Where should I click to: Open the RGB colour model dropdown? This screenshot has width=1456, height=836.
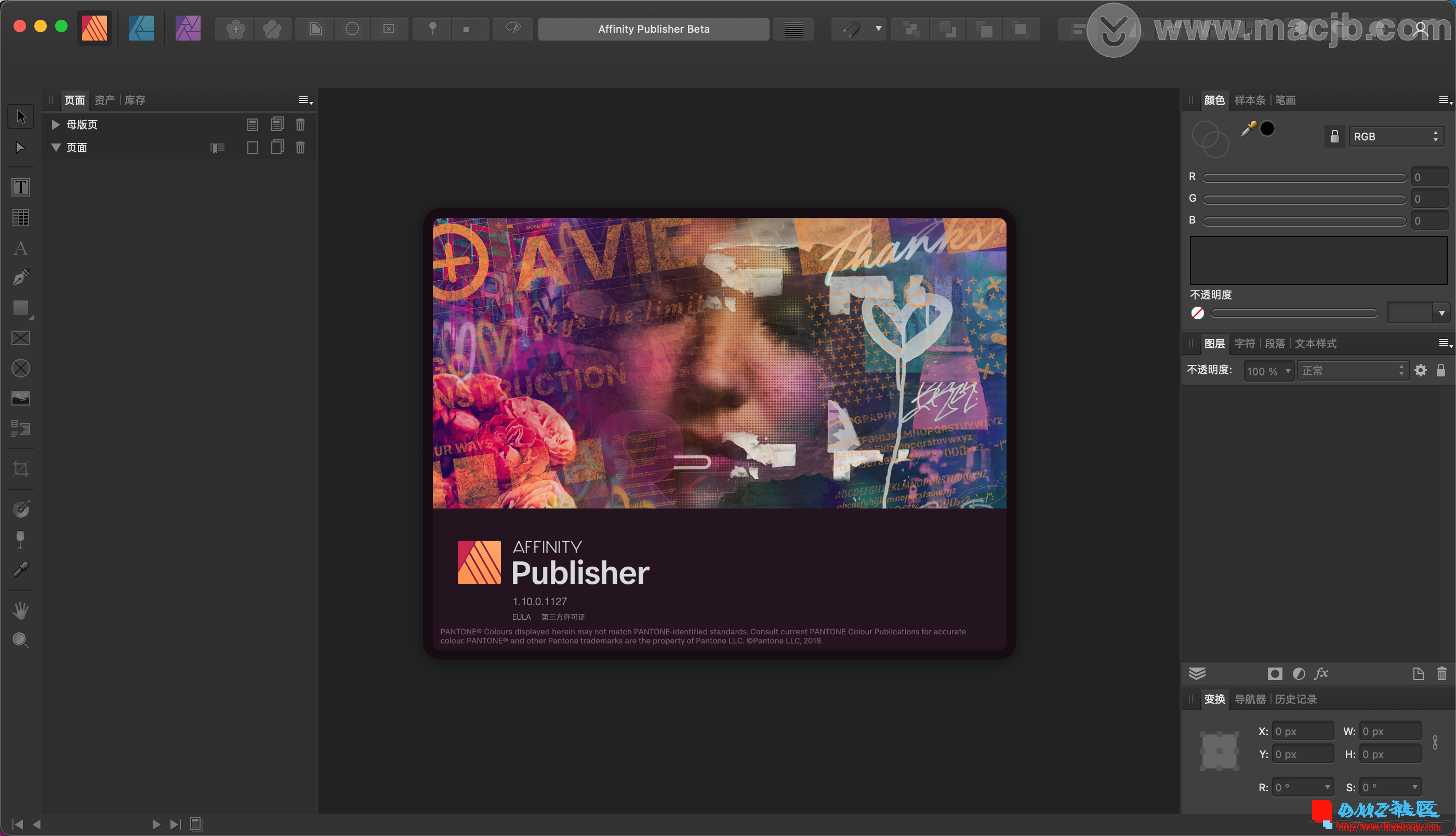pos(1395,137)
